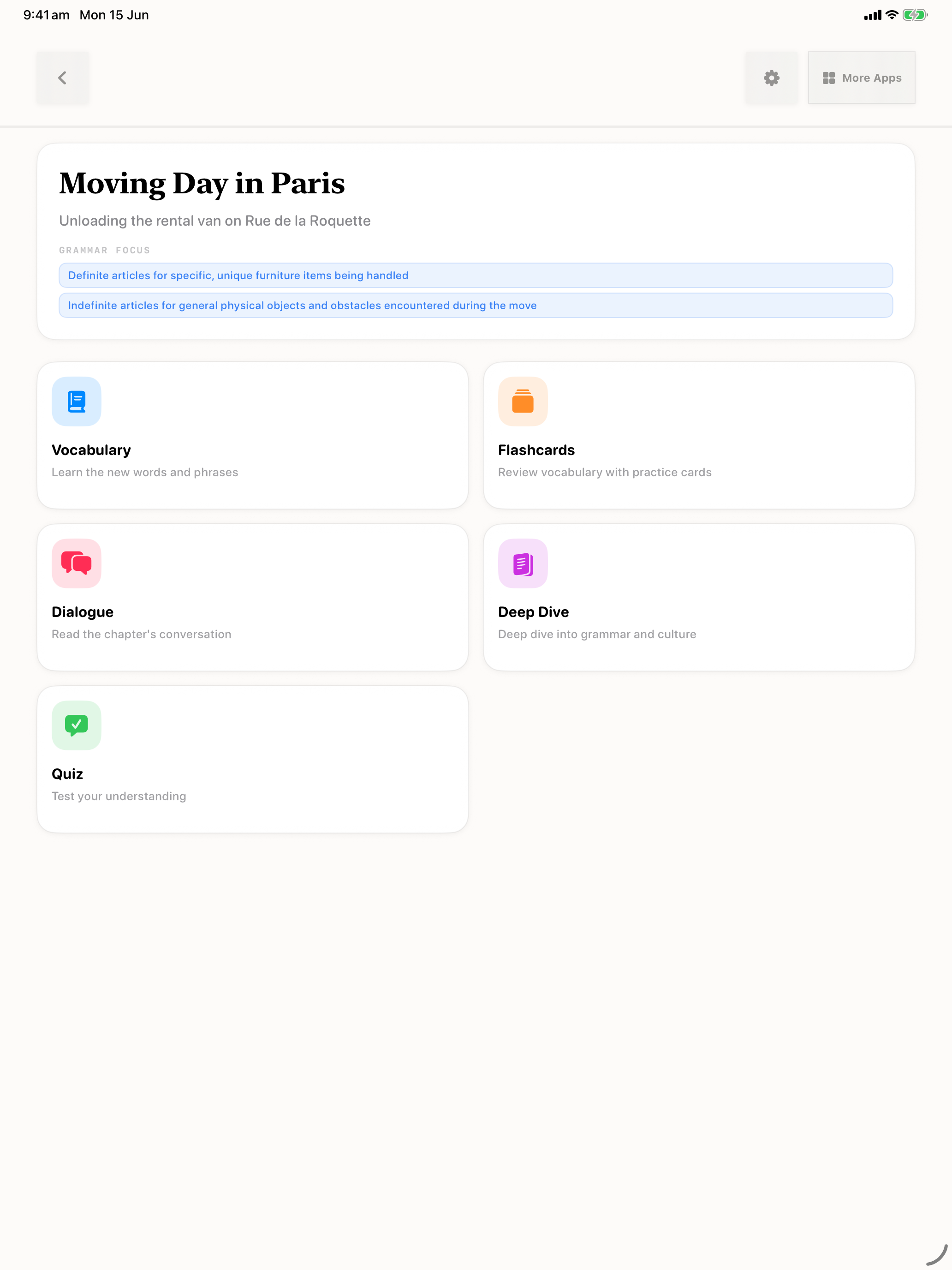Open the Flashcards section title
The image size is (952, 1270).
pos(536,450)
